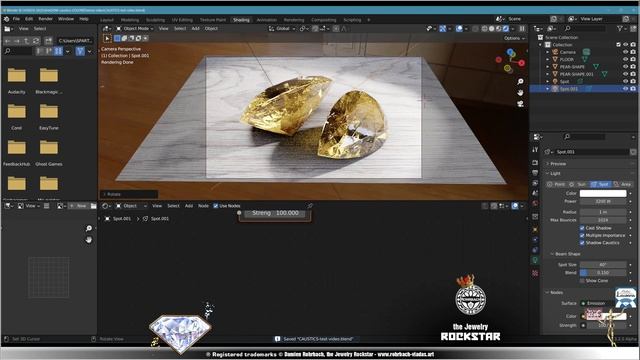Screen dimensions: 640x360
Task: Click the pin icon in node editor header
Action: point(310,206)
